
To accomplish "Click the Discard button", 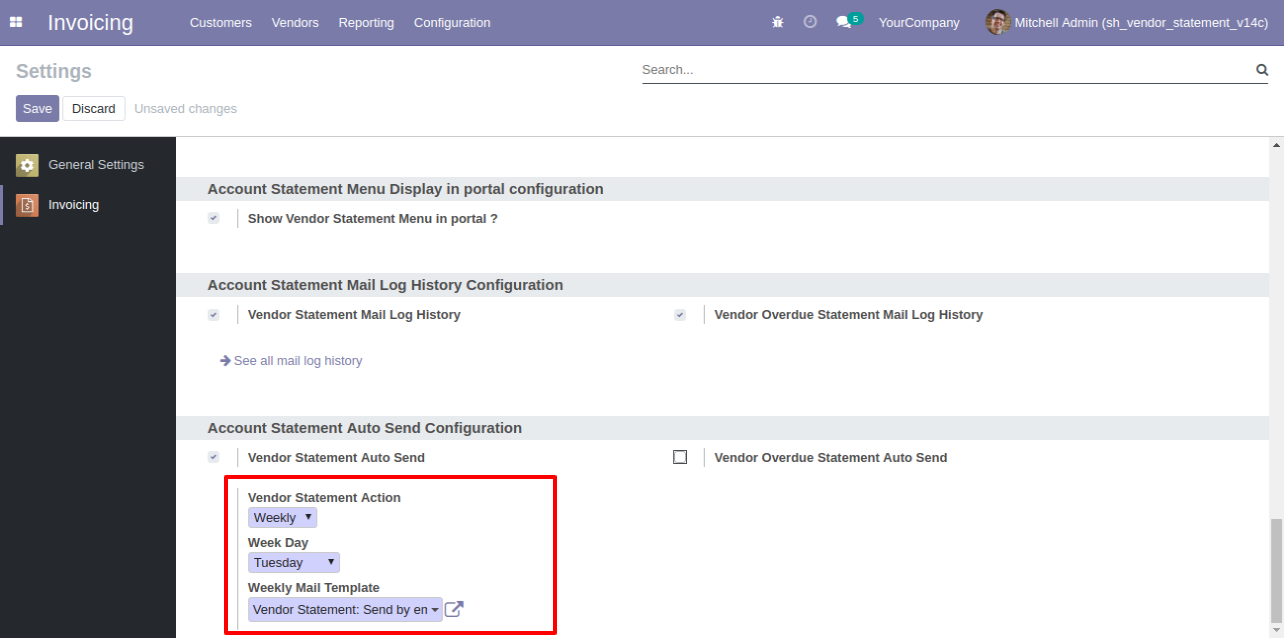I will pos(94,109).
